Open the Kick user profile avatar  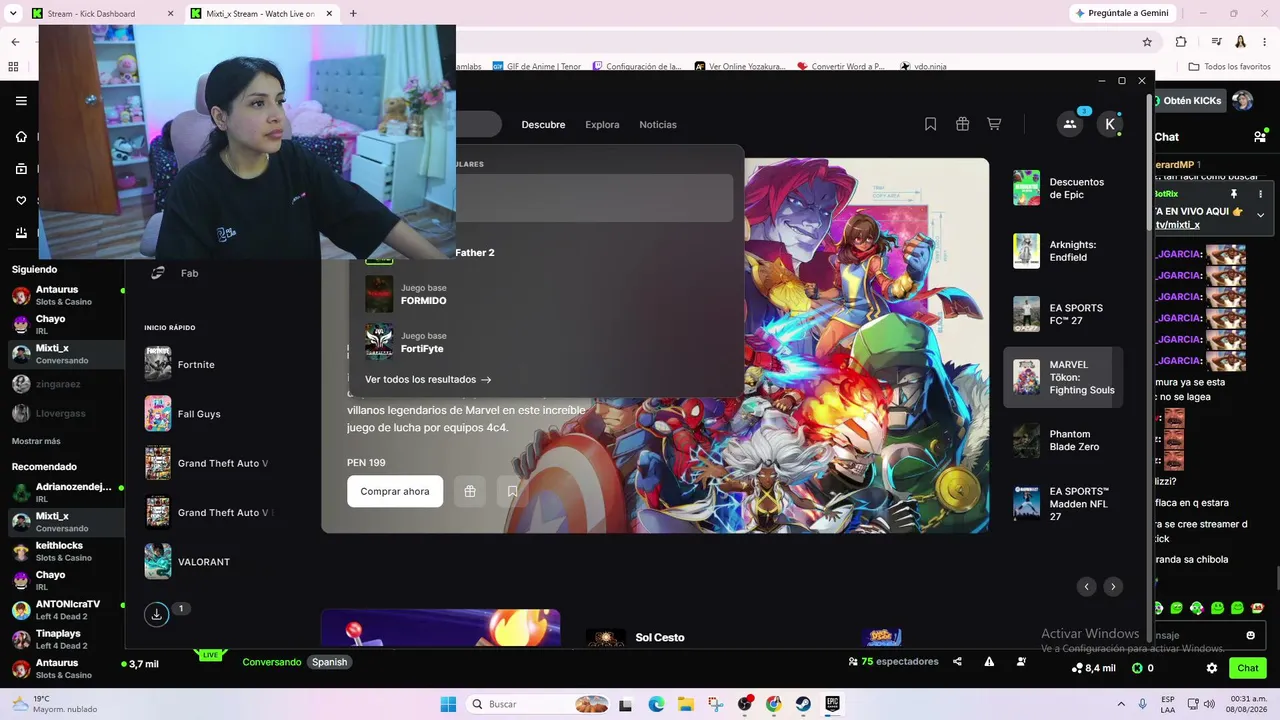point(1242,101)
